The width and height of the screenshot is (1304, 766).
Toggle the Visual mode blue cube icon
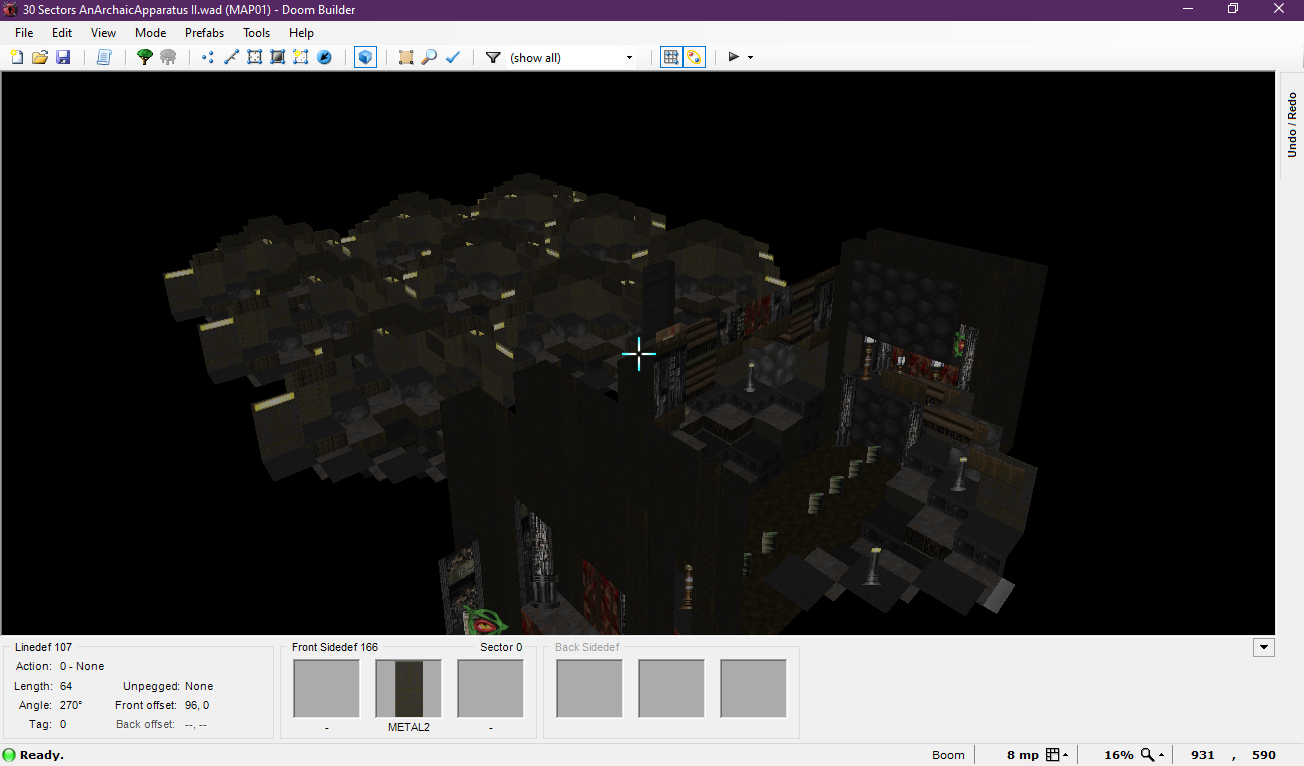[365, 57]
